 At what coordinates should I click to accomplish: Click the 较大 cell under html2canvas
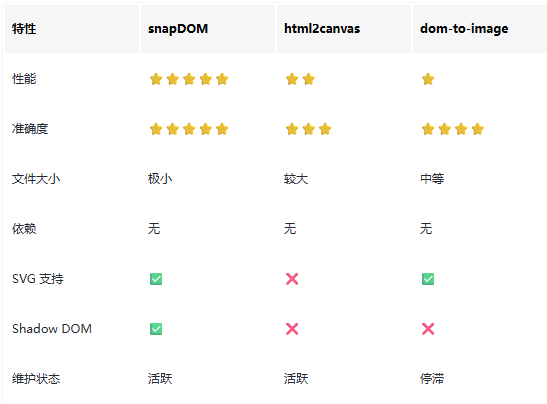tap(296, 179)
